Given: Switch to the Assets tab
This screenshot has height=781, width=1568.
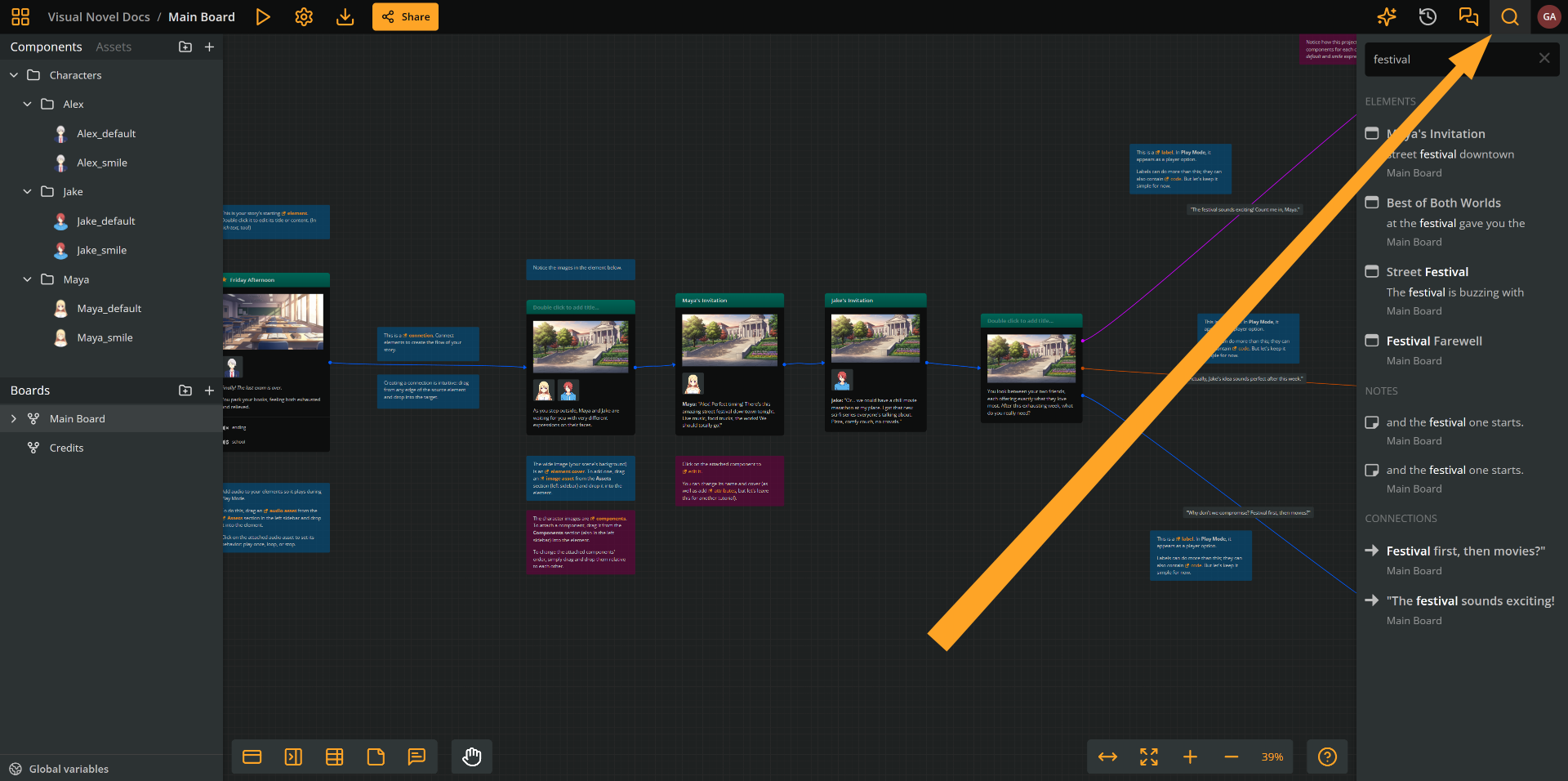Looking at the screenshot, I should click(x=114, y=47).
